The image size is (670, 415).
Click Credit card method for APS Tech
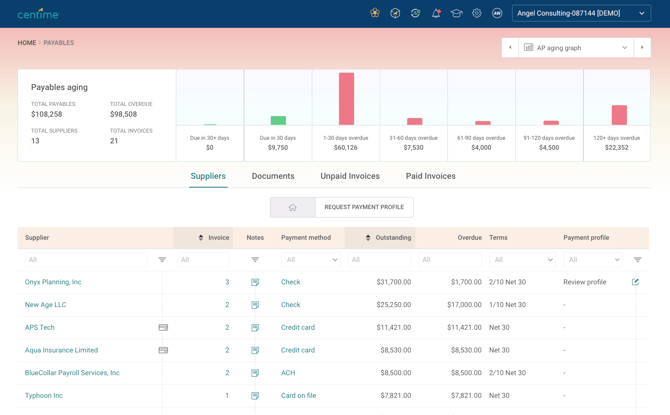pos(298,327)
